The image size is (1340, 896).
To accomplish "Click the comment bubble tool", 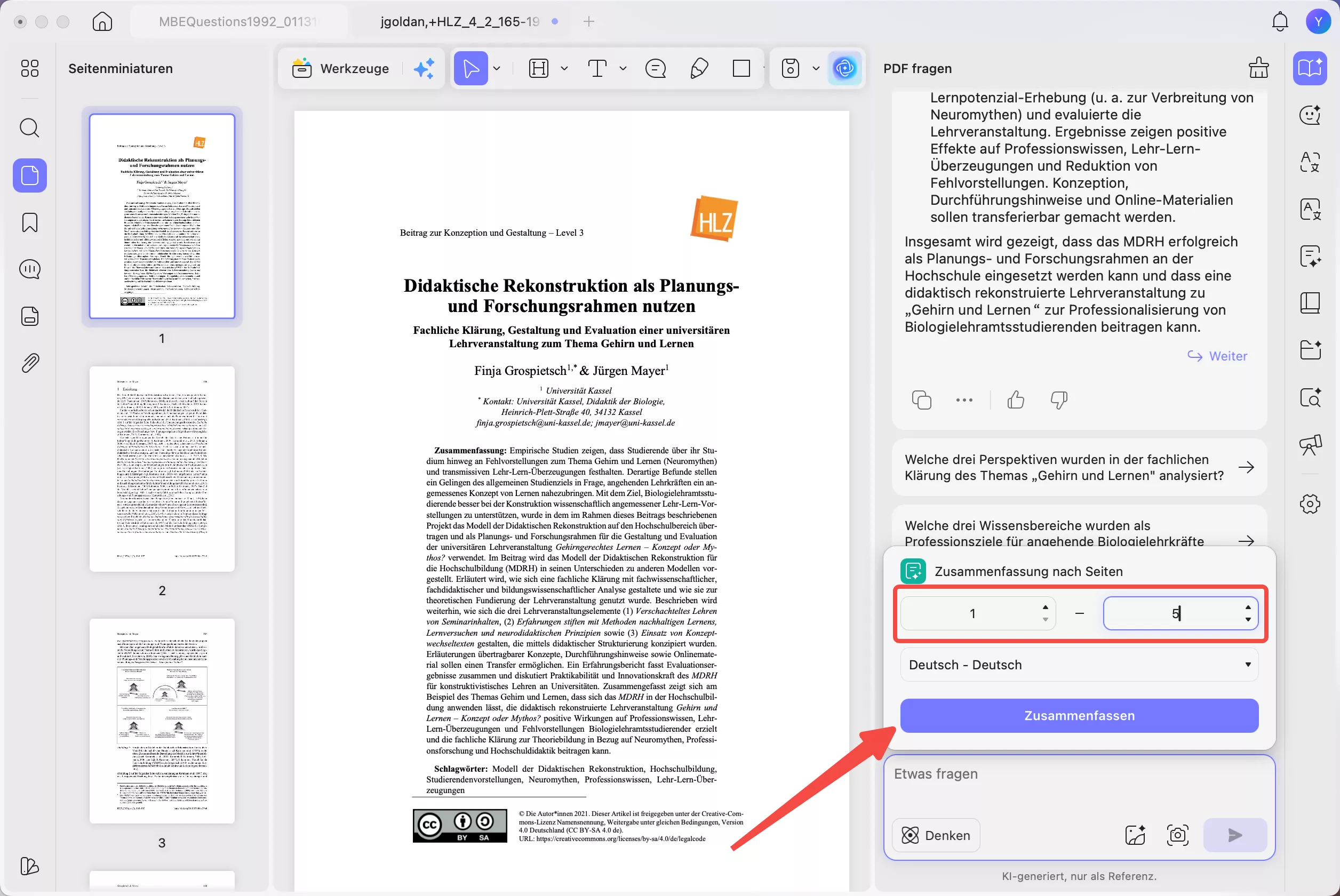I will coord(656,69).
